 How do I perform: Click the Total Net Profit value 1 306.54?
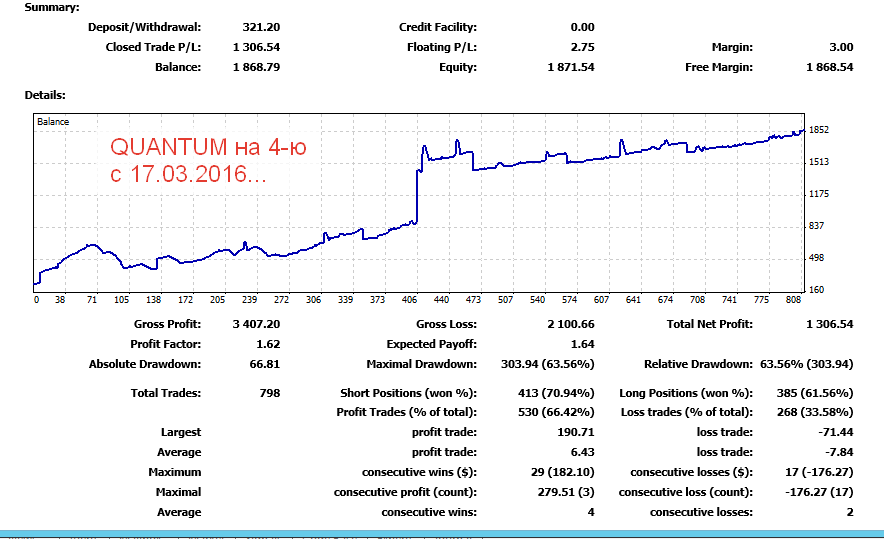(x=830, y=324)
